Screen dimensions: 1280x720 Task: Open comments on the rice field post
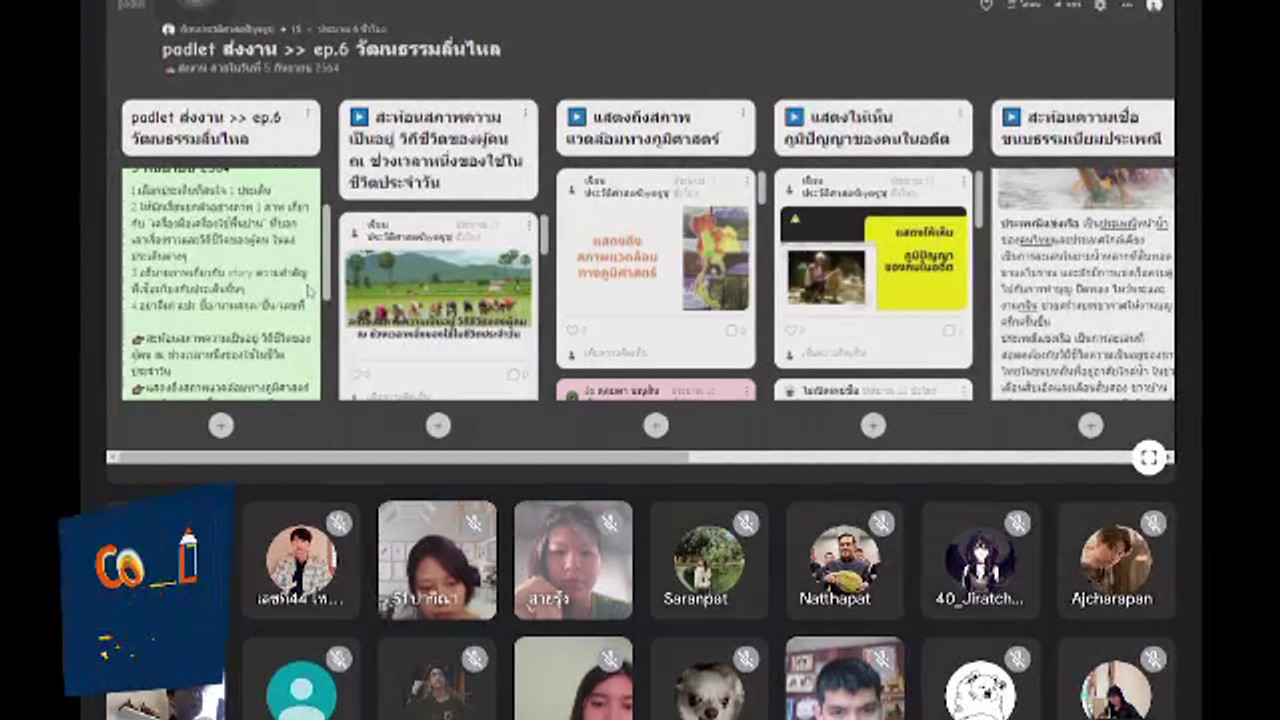(513, 375)
